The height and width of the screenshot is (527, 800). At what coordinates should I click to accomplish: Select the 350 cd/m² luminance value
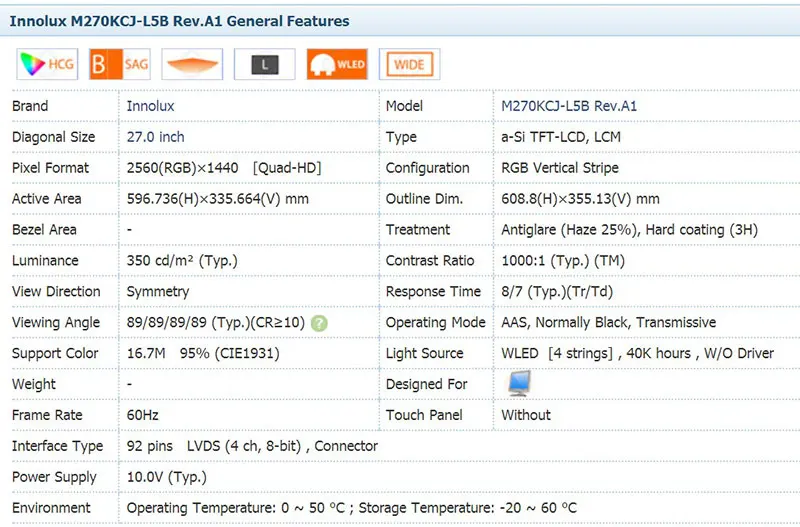[182, 261]
